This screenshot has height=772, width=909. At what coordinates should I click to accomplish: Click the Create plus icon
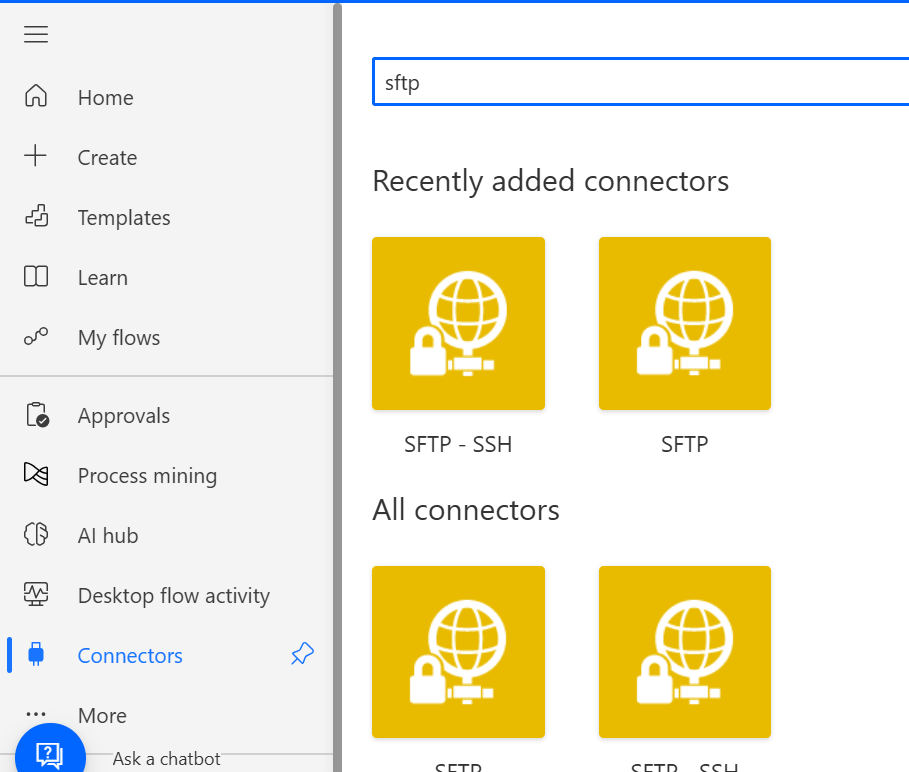click(35, 156)
